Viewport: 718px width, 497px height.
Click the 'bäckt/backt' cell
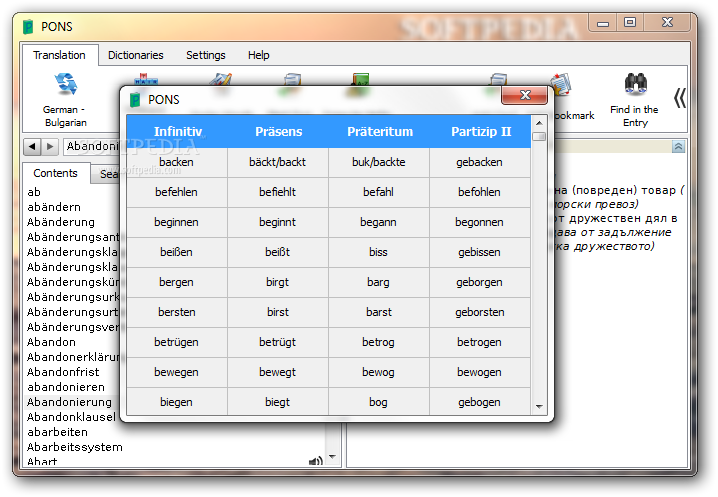click(278, 162)
